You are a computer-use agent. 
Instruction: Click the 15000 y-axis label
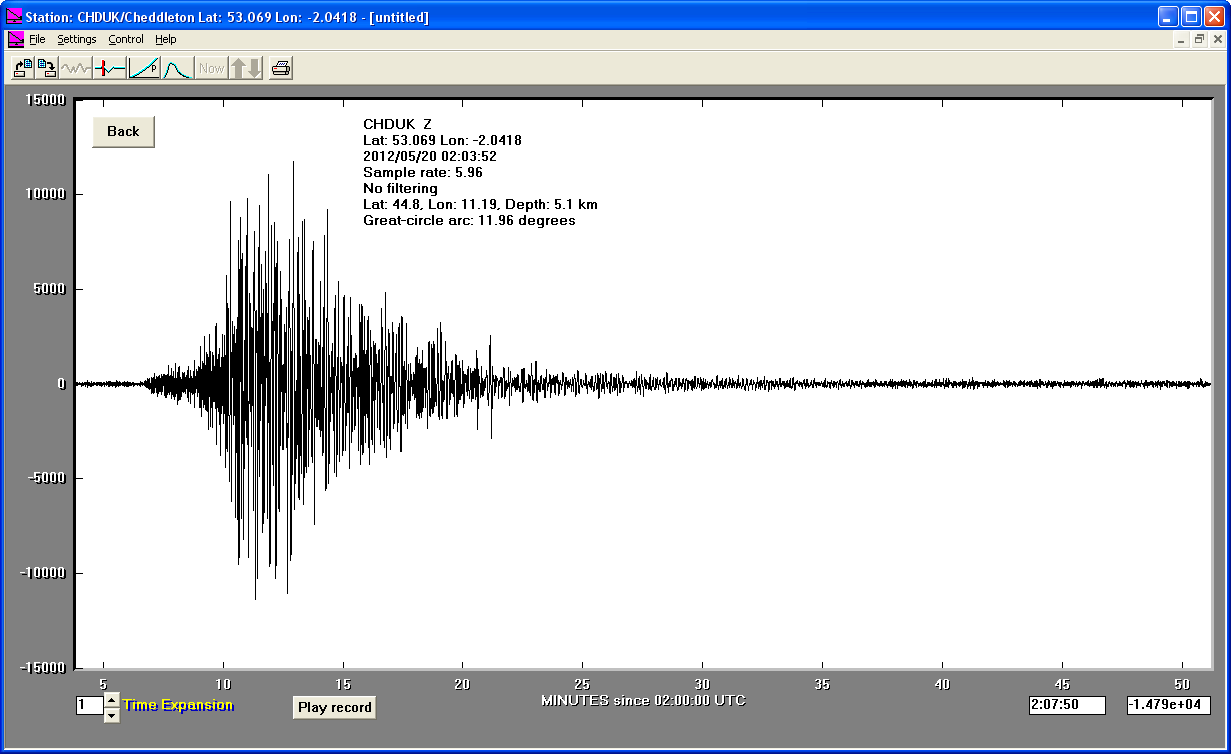click(46, 100)
